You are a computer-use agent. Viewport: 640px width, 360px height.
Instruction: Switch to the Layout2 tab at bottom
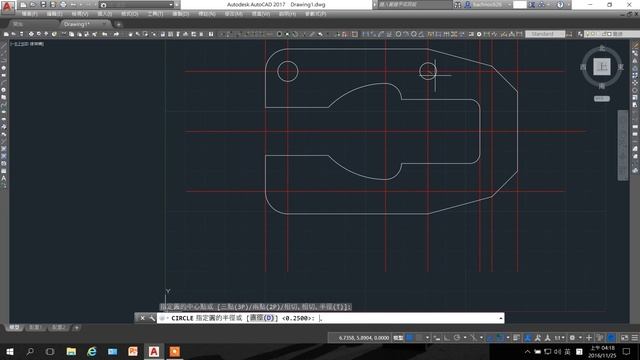coord(59,328)
